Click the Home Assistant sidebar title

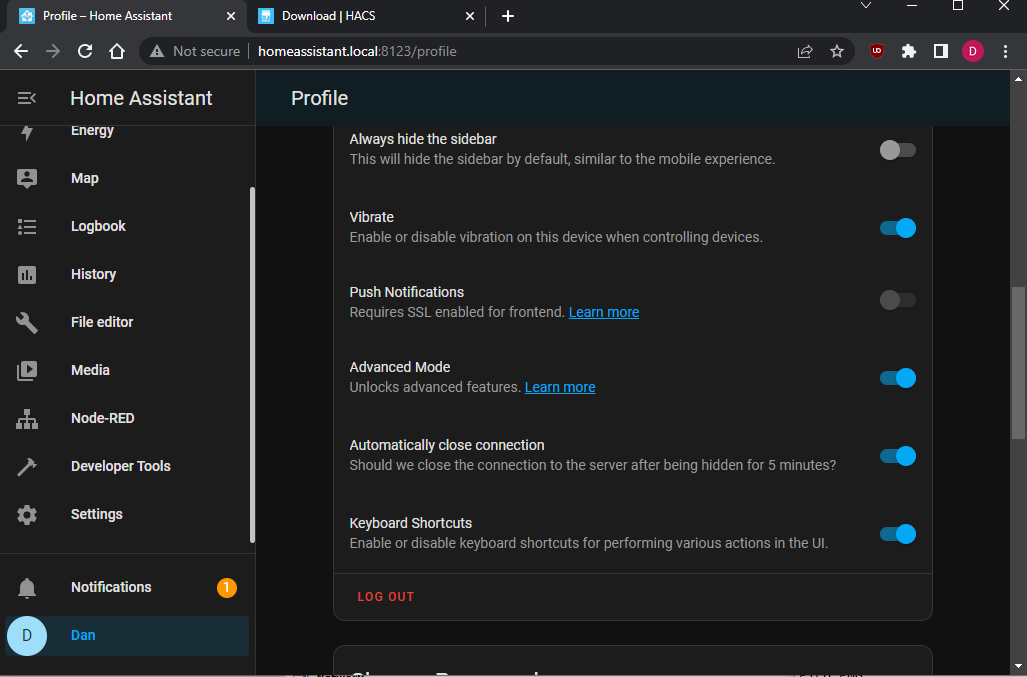[x=141, y=98]
